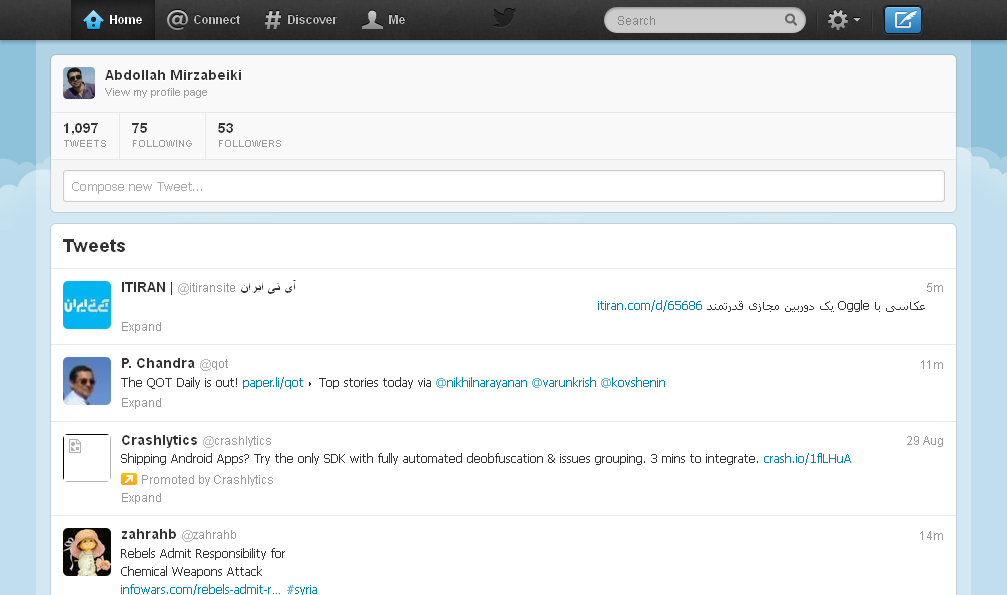1007x595 pixels.
Task: Open the 75 Following count
Action: 162,135
